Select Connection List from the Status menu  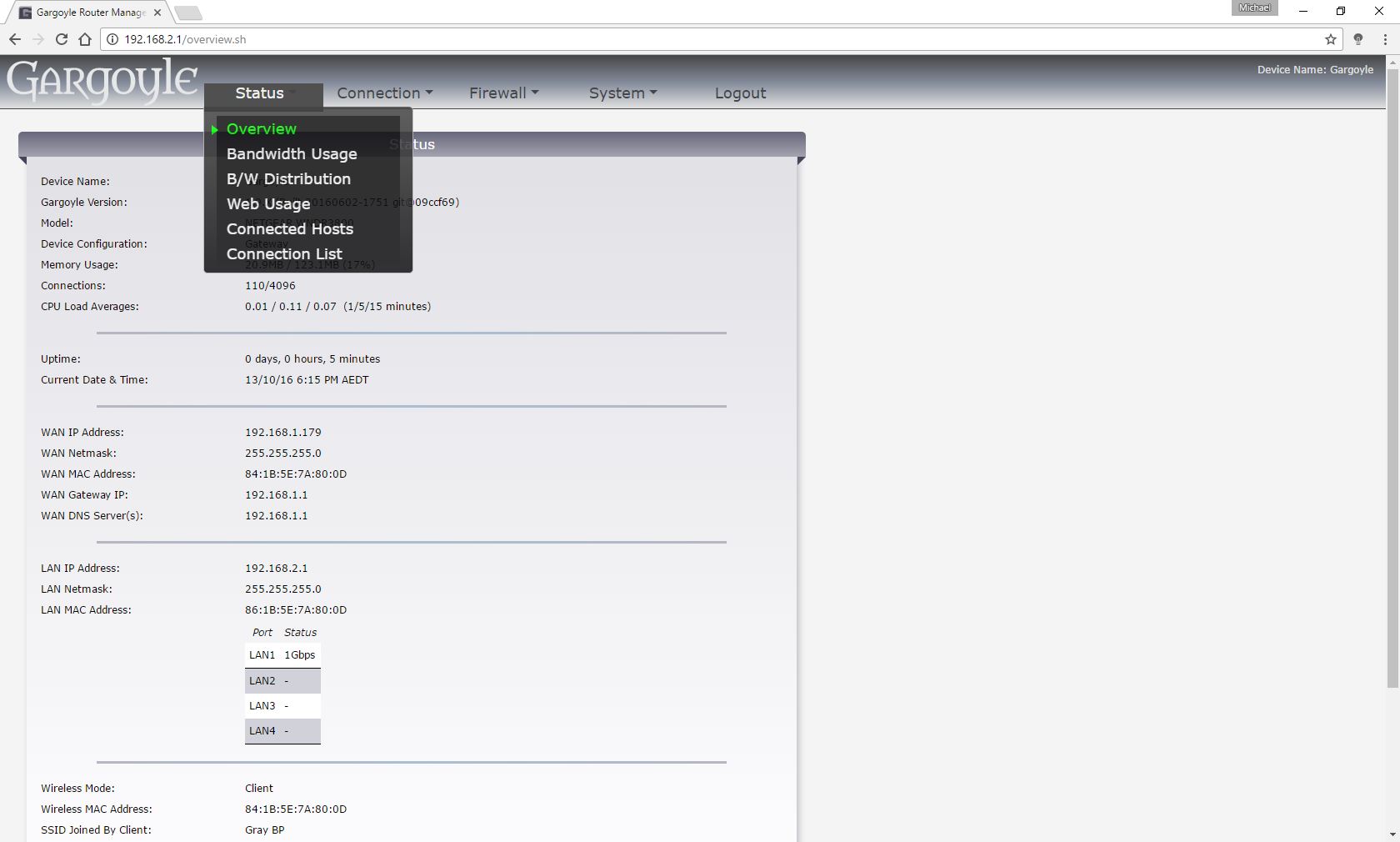pos(283,253)
